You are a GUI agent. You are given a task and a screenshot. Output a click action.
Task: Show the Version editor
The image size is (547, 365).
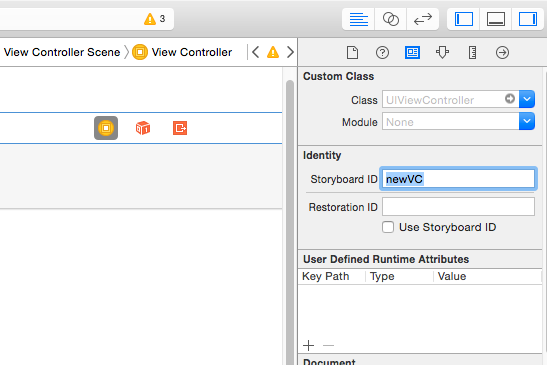click(x=422, y=19)
